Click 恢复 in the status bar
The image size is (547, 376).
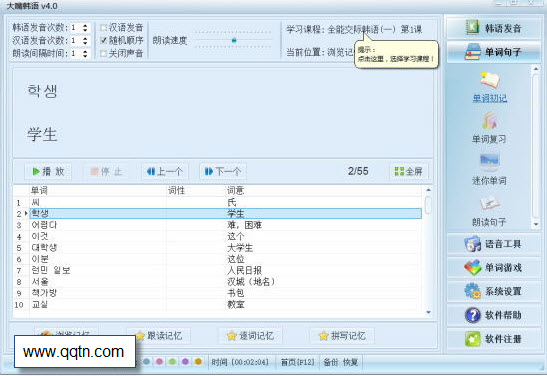350,362
